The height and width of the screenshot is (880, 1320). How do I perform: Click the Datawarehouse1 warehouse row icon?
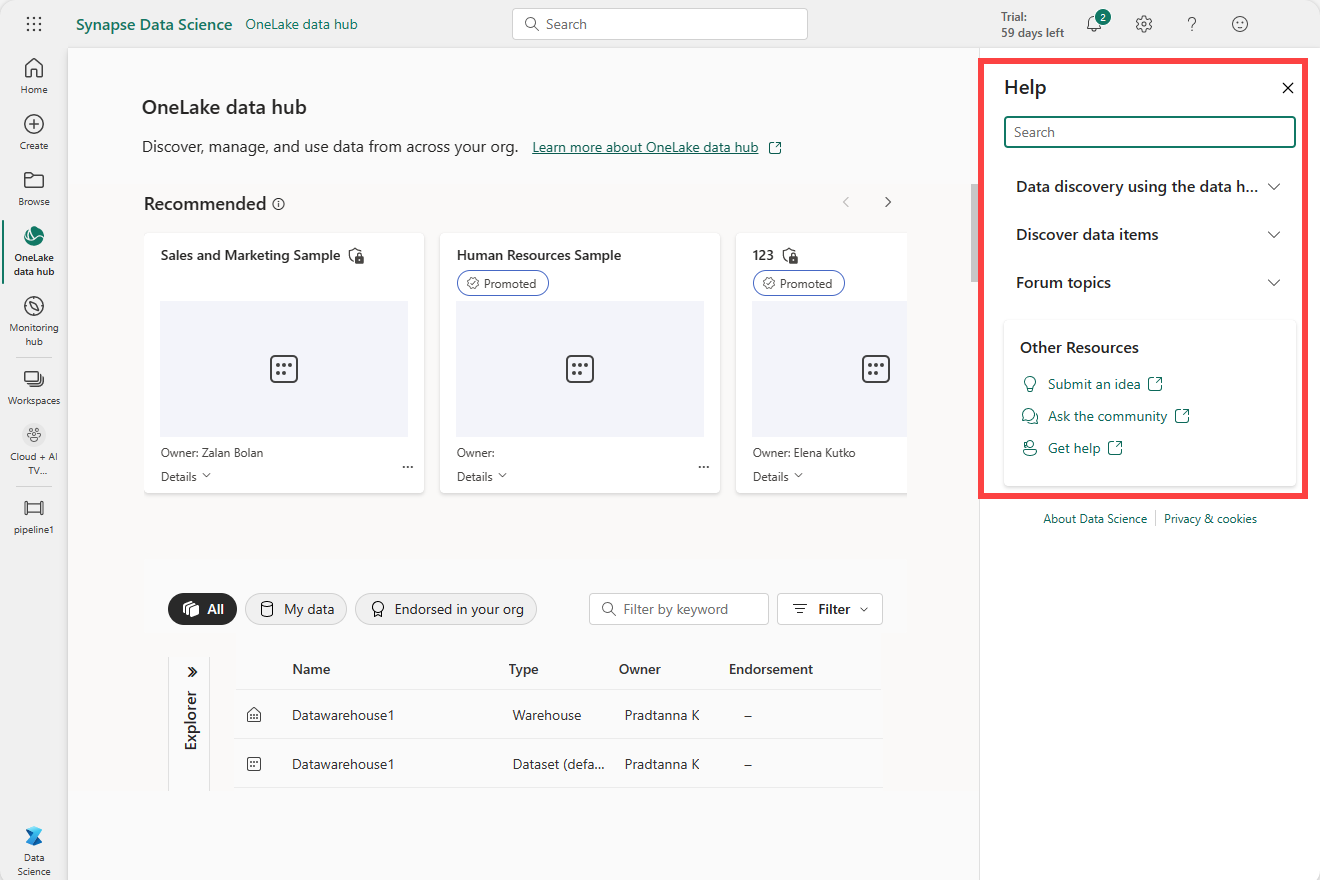254,715
